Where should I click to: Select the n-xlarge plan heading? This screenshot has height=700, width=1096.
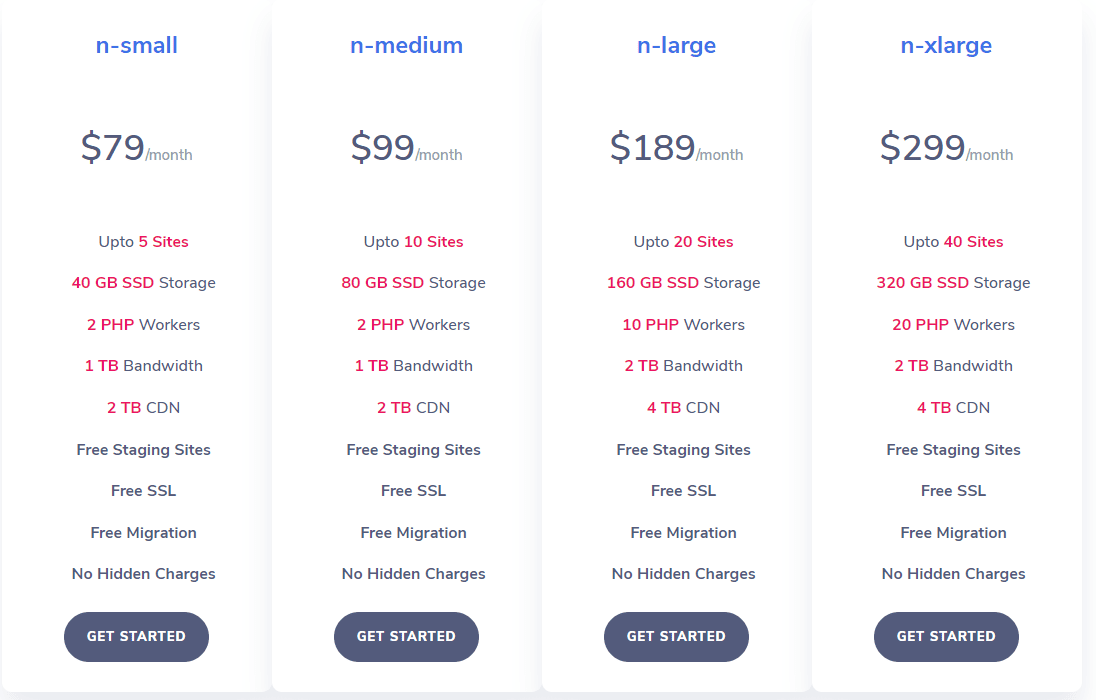946,45
